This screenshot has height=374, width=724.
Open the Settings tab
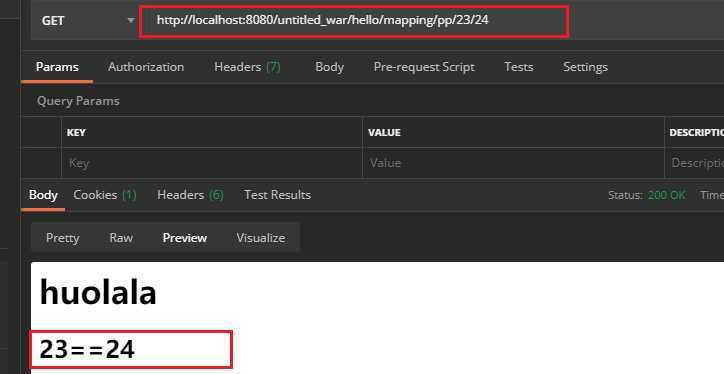pyautogui.click(x=585, y=67)
